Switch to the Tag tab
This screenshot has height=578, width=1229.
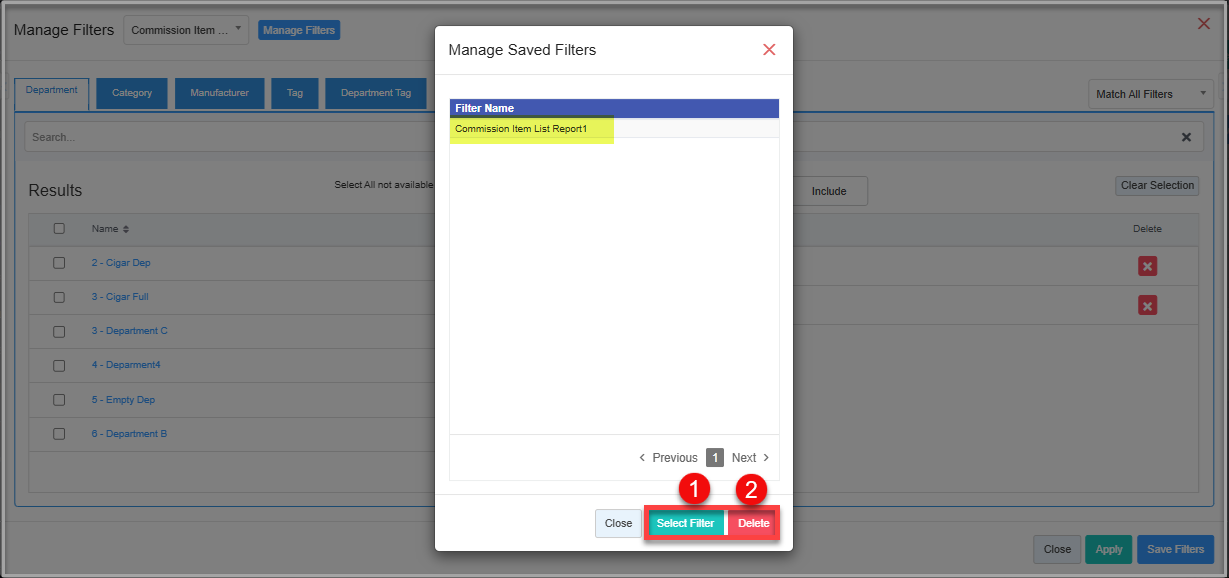295,93
